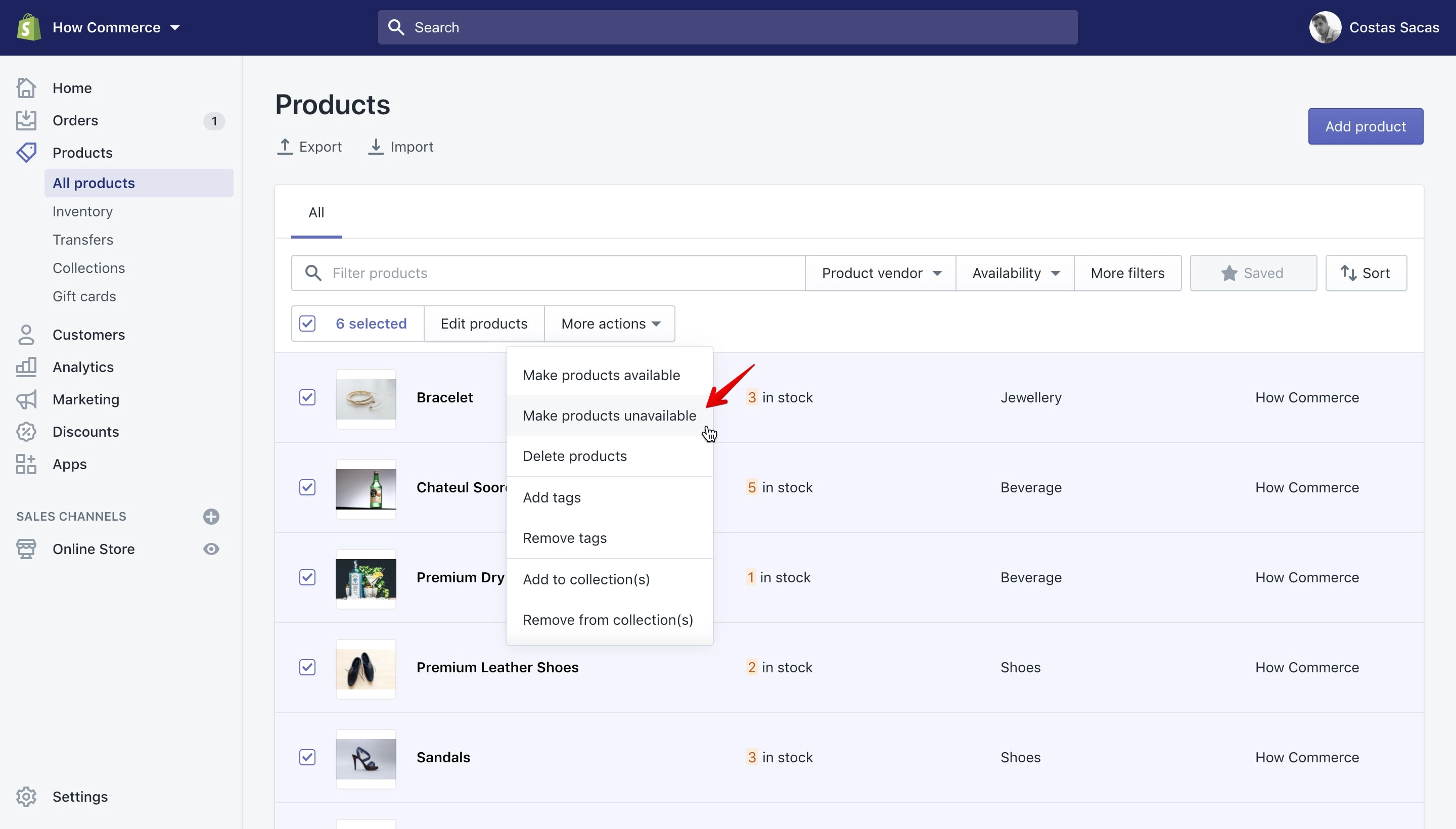The height and width of the screenshot is (829, 1456).
Task: Click Jewellery type in Bracelet row
Action: pyautogui.click(x=1031, y=397)
